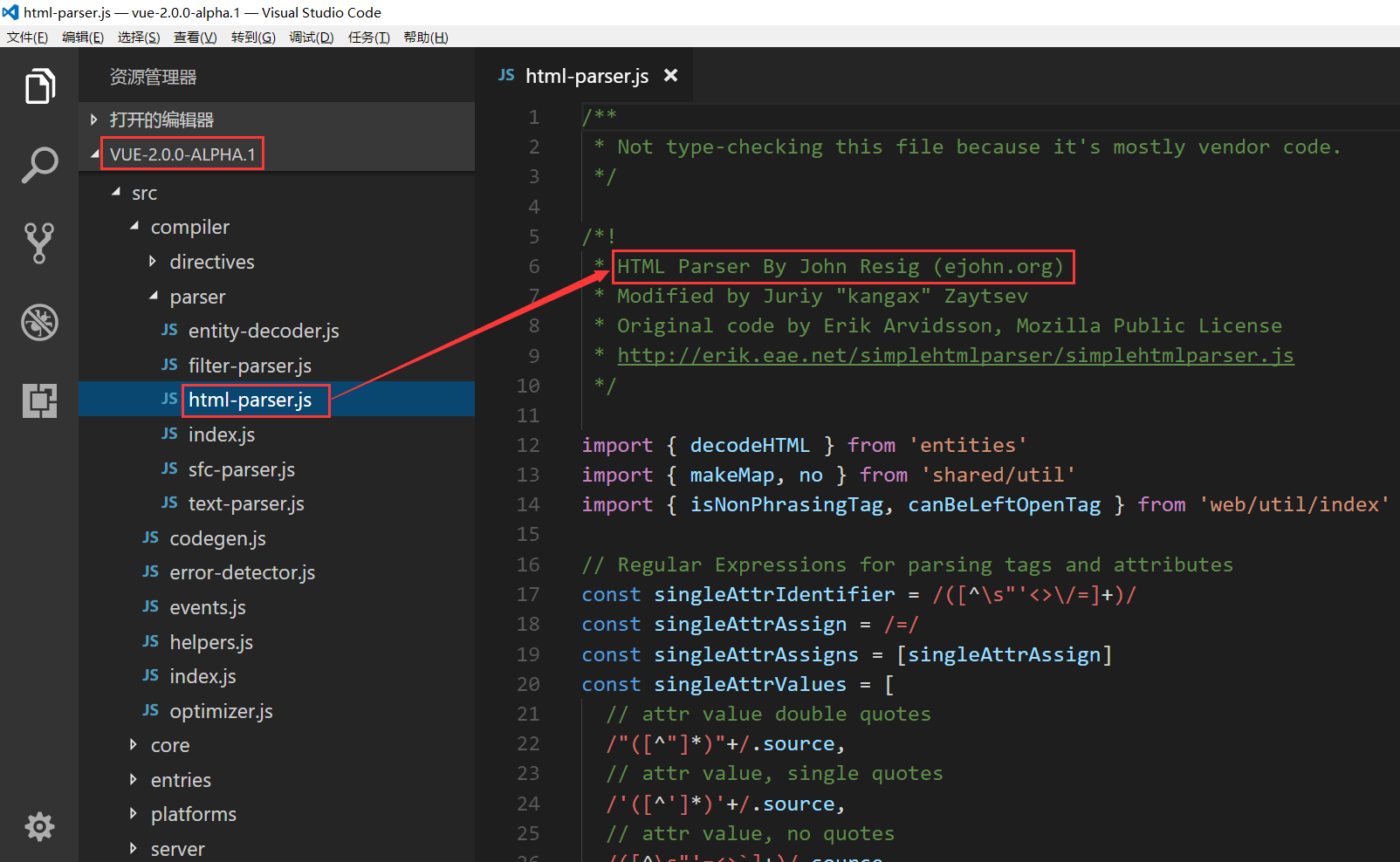The width and height of the screenshot is (1400, 862).
Task: Open sfc-parser.js in the file tree
Action: click(x=242, y=469)
